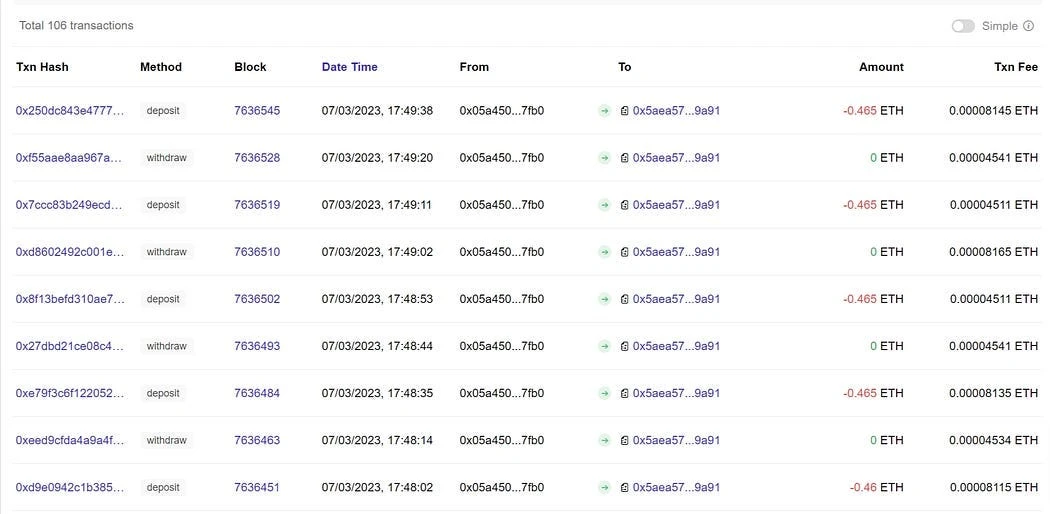Click green arrow icon in block 7636484 row
The image size is (1050, 514).
click(x=605, y=393)
